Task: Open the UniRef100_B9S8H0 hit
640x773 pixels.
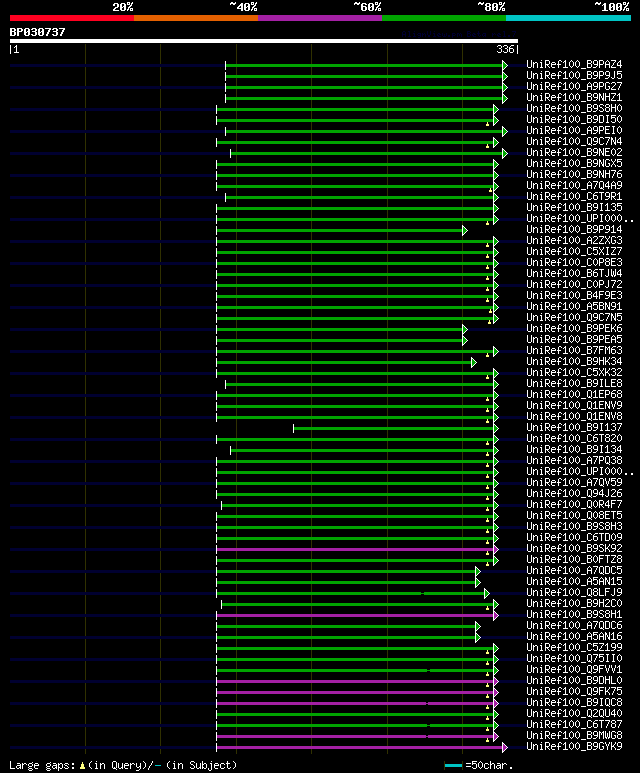Action: pos(574,108)
